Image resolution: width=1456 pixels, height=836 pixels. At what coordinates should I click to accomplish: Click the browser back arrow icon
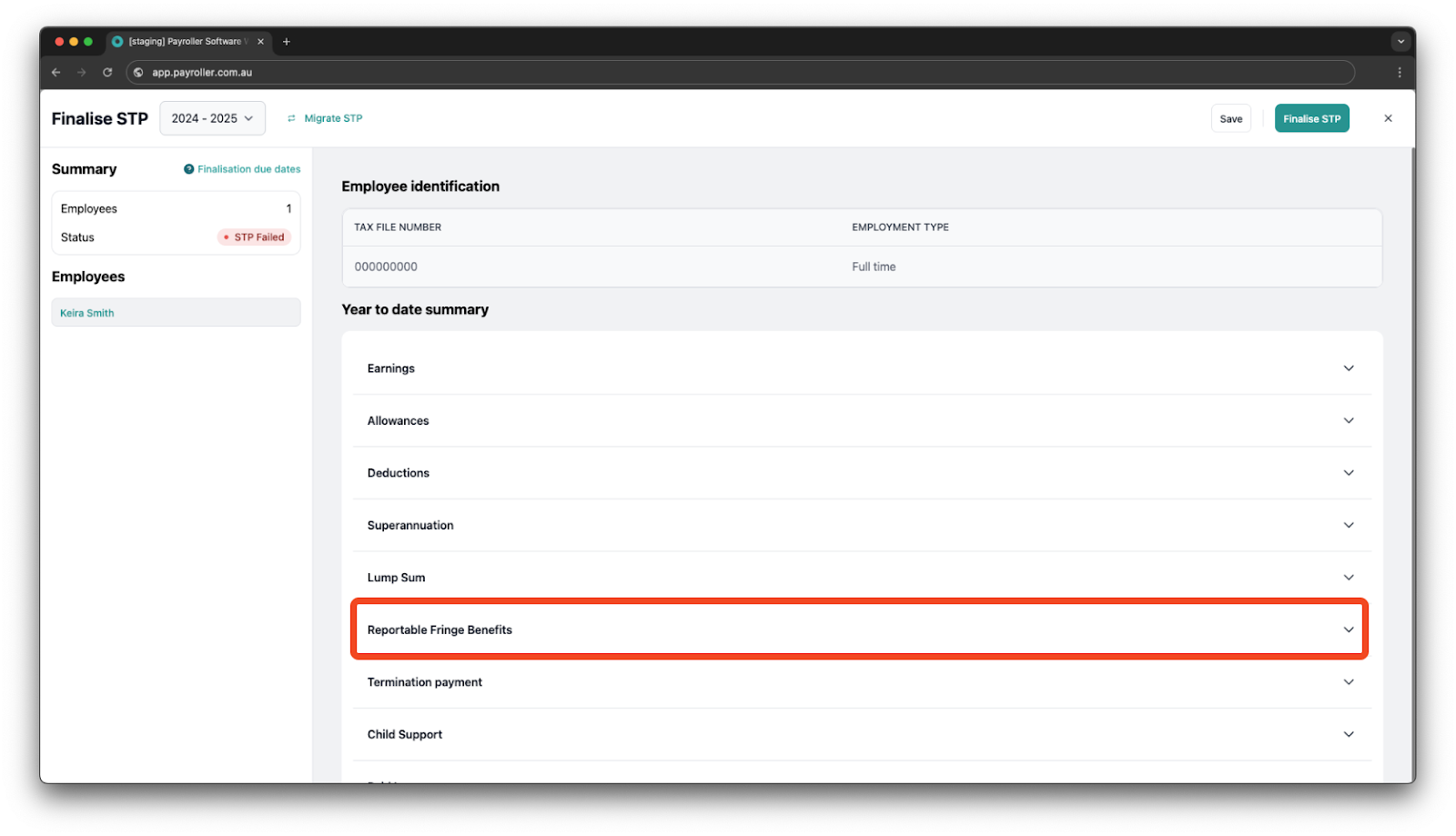56,73
